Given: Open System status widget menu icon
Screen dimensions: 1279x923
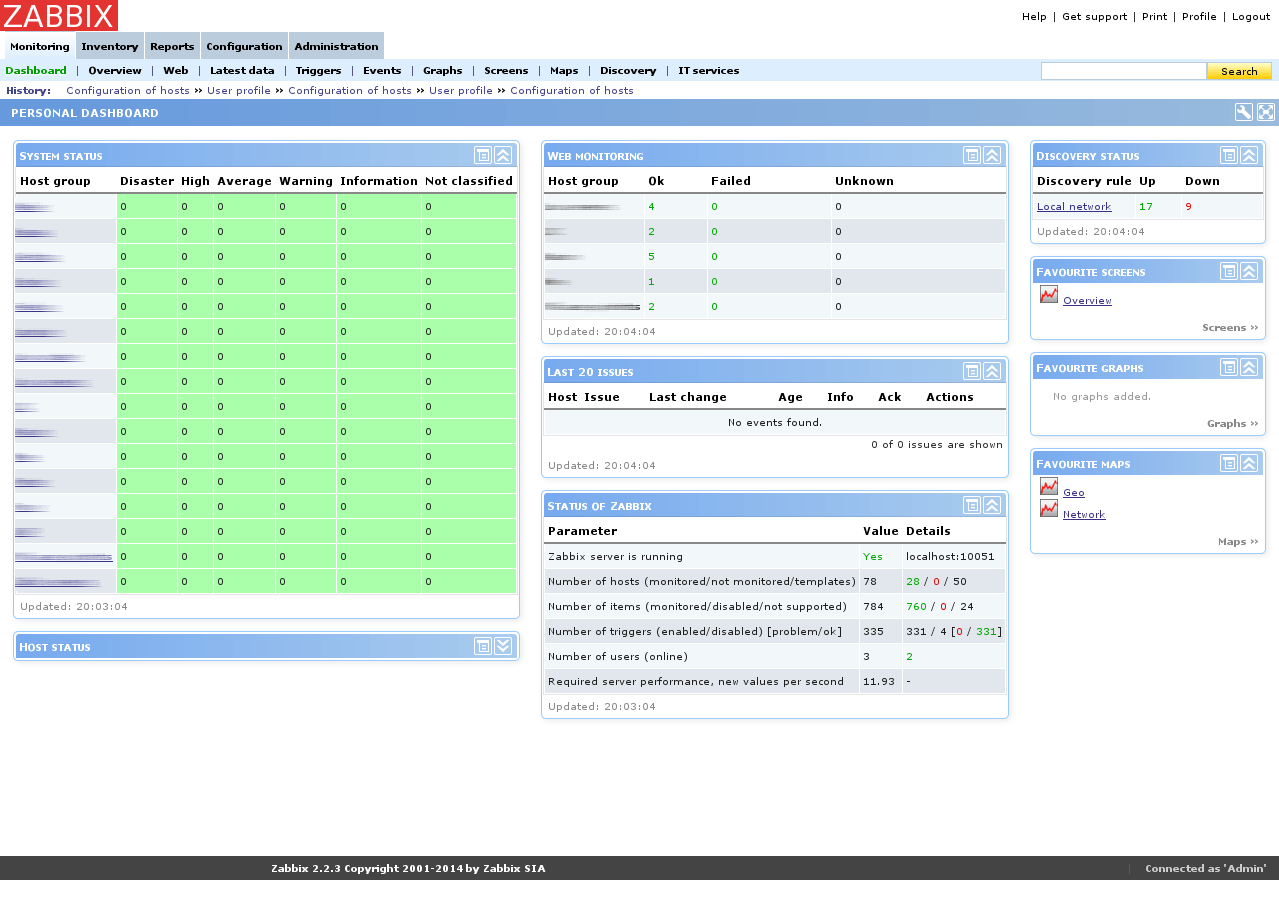Looking at the screenshot, I should tap(483, 155).
